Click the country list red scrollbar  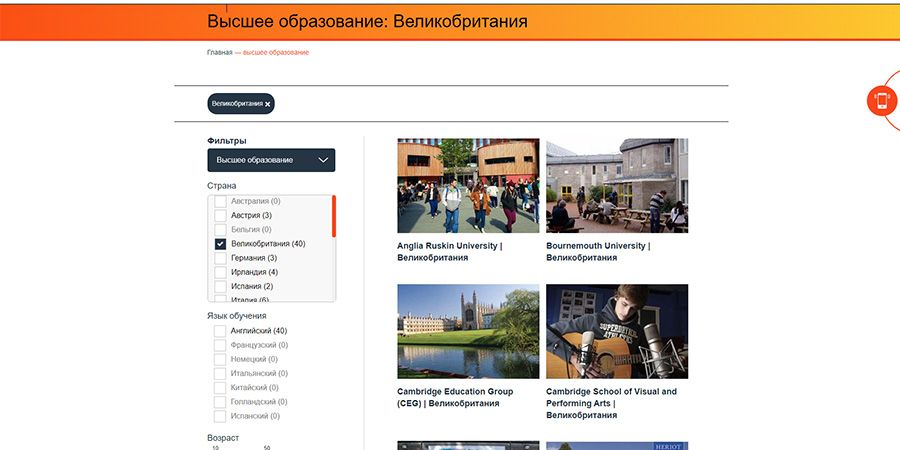click(333, 216)
